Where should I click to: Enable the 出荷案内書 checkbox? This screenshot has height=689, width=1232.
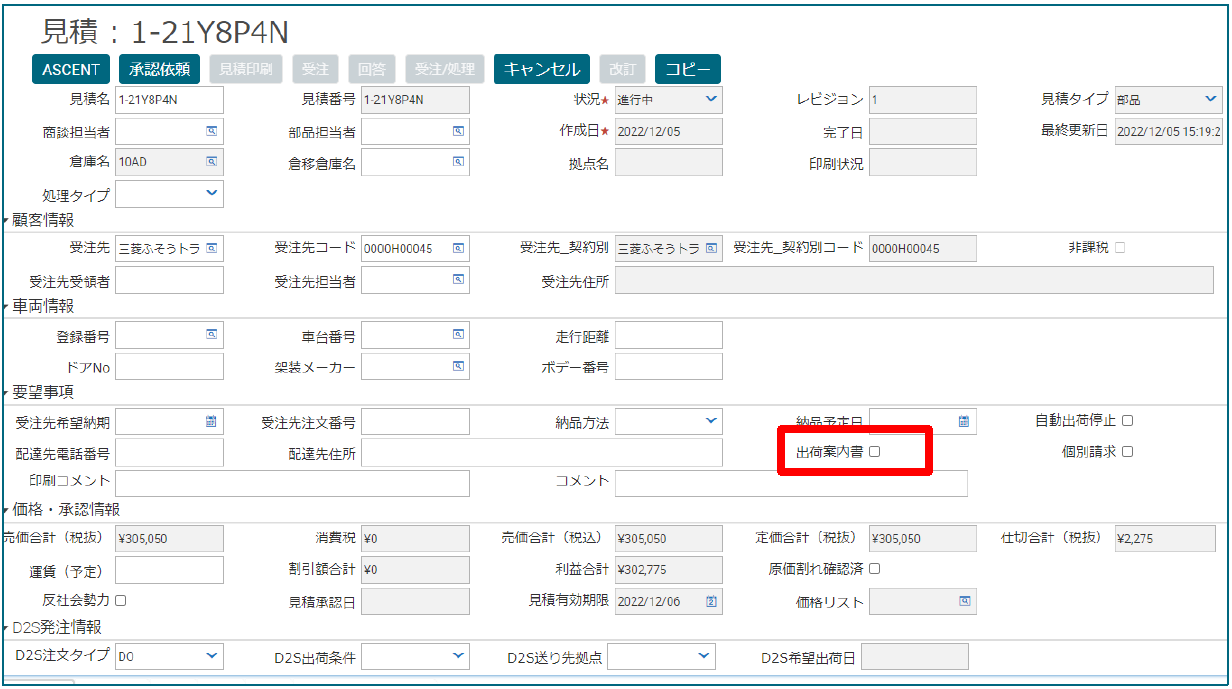click(874, 452)
